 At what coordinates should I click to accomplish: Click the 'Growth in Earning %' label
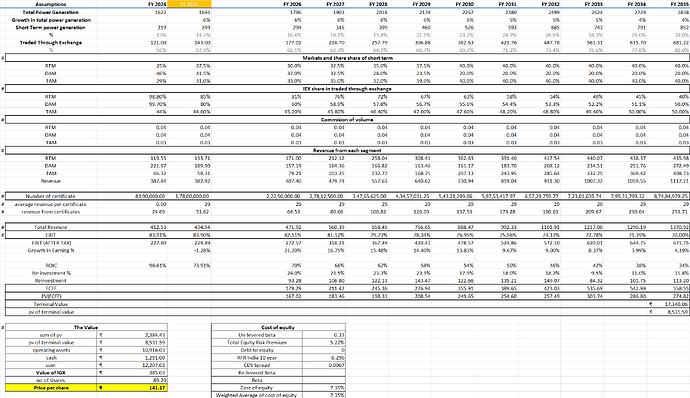[x=51, y=250]
